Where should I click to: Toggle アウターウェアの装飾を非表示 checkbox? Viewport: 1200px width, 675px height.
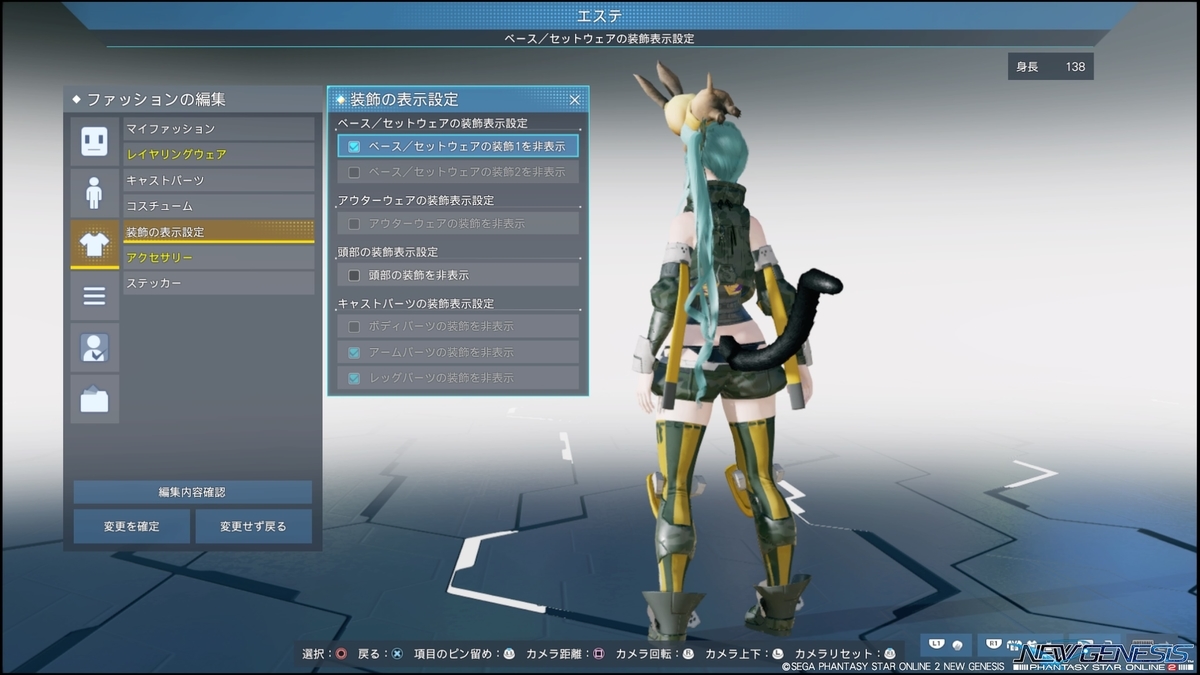pyautogui.click(x=354, y=223)
